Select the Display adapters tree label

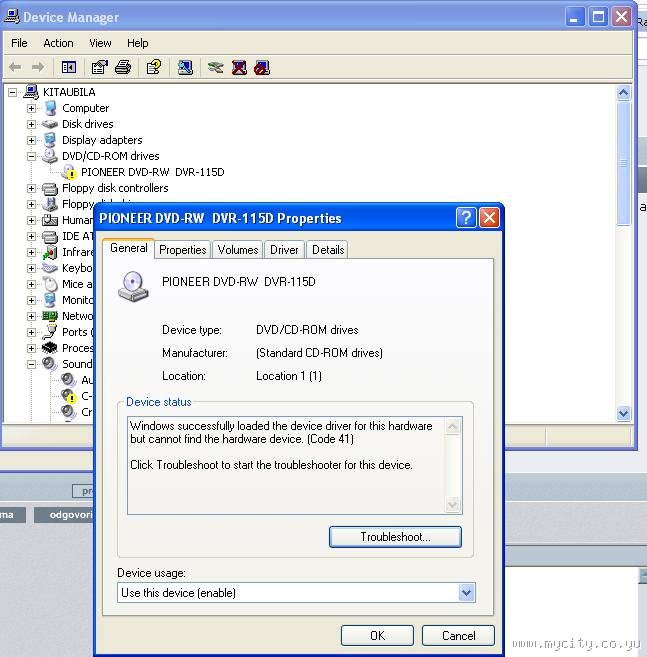pos(102,140)
